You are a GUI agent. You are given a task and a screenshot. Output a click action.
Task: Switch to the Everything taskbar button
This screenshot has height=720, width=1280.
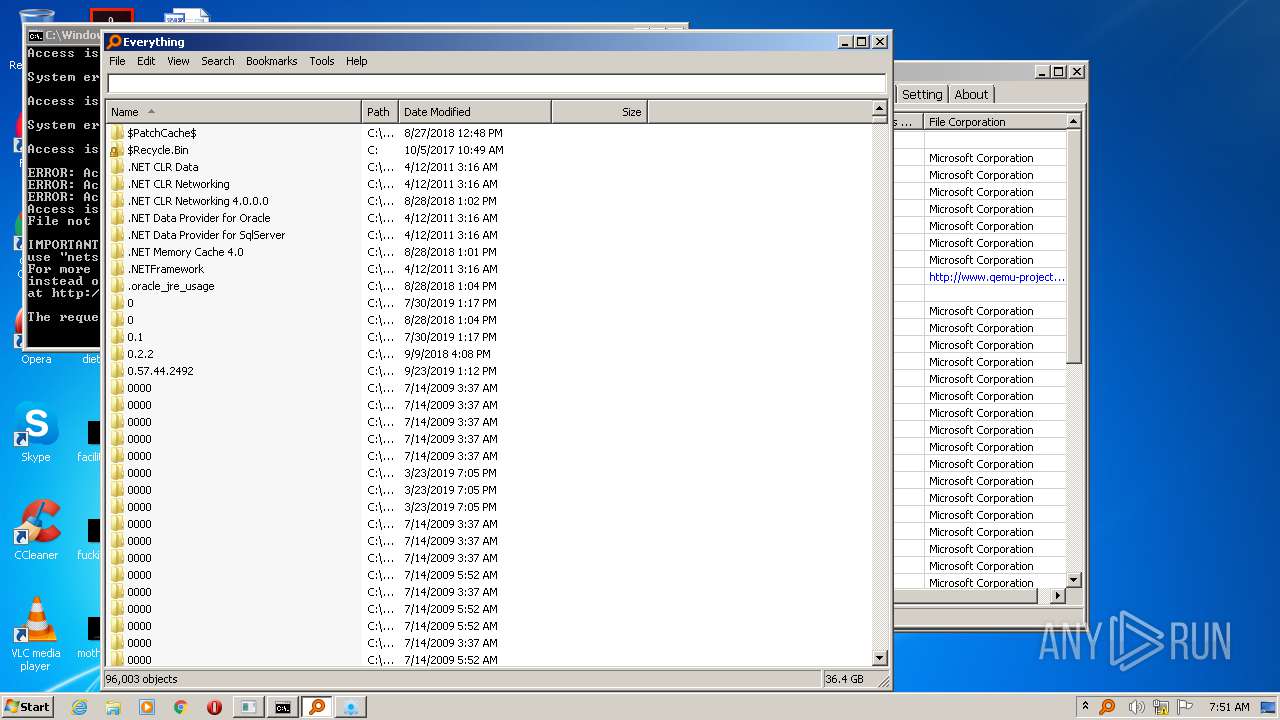[x=317, y=707]
